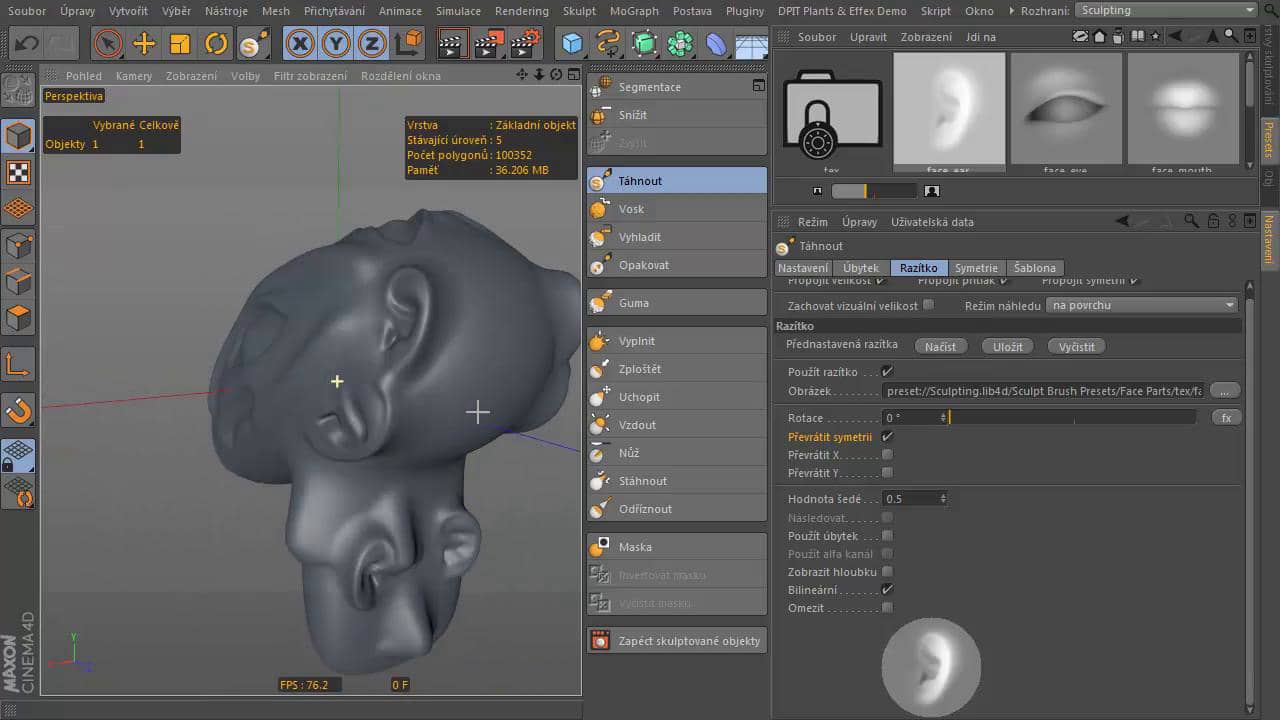Activate the Rotate tool
The image size is (1280, 720).
(x=216, y=44)
